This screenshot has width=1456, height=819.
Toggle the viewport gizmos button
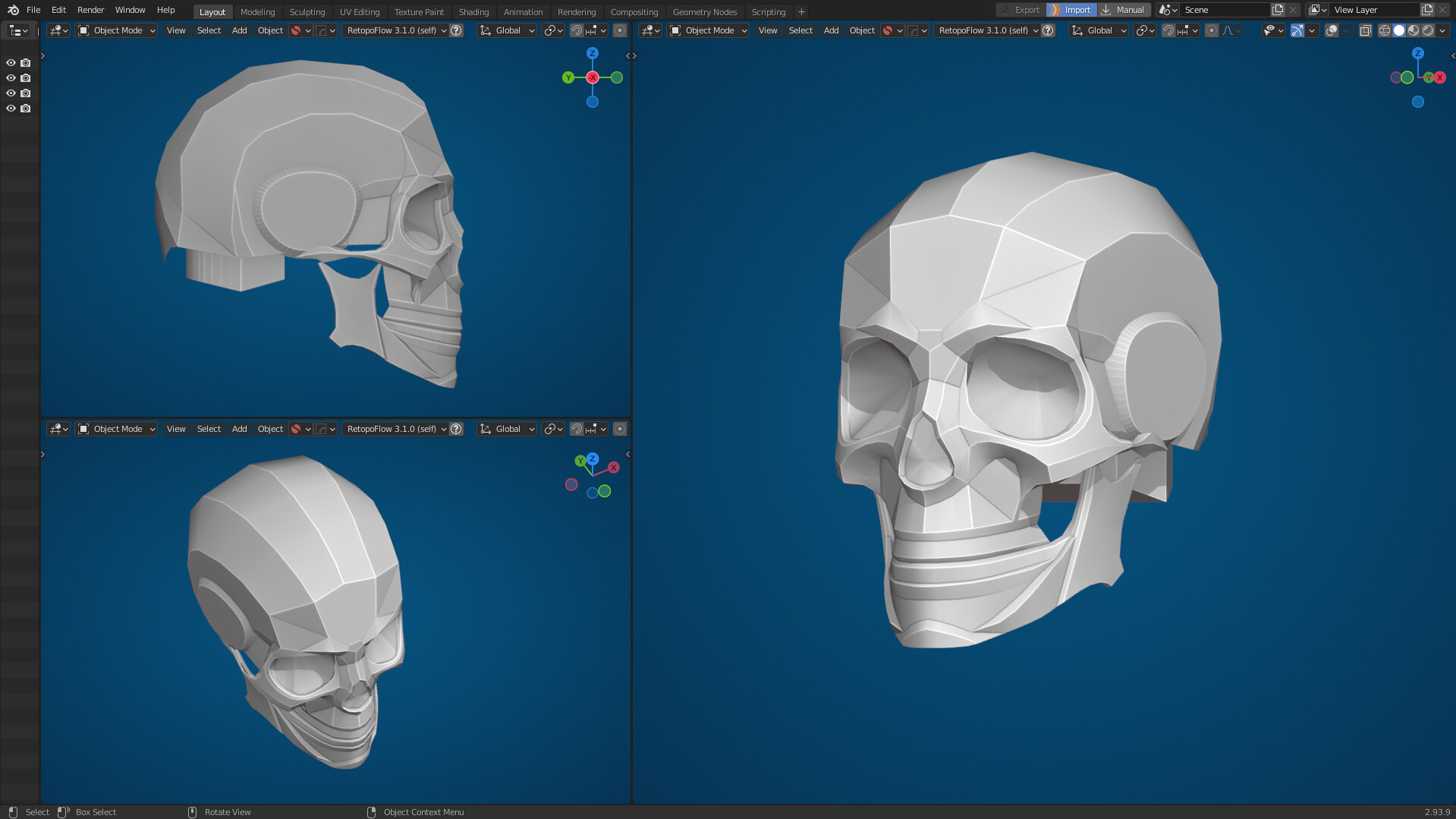1297,30
